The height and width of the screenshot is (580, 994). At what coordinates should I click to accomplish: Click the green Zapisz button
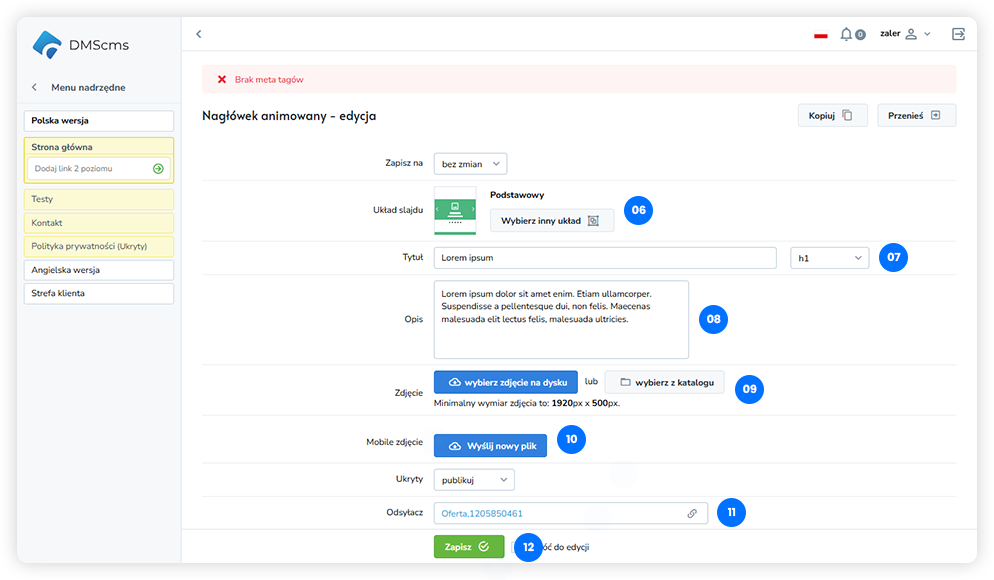pyautogui.click(x=468, y=547)
